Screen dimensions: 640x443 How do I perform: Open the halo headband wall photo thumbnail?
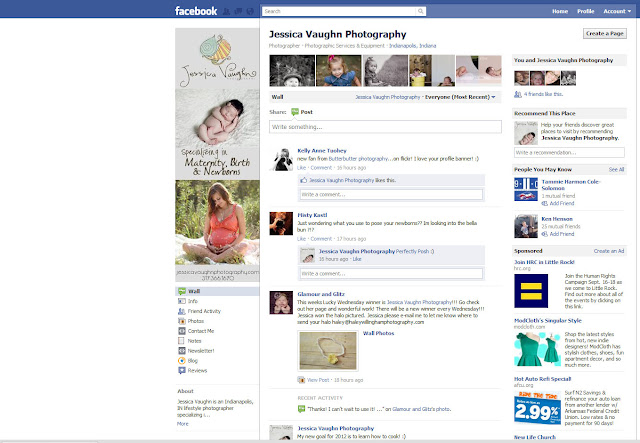[328, 351]
